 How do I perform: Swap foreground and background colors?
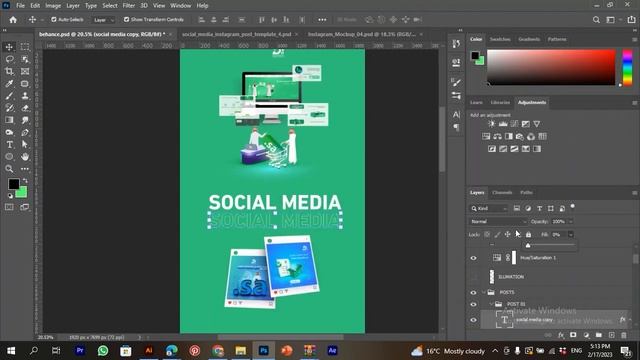pos(25,180)
